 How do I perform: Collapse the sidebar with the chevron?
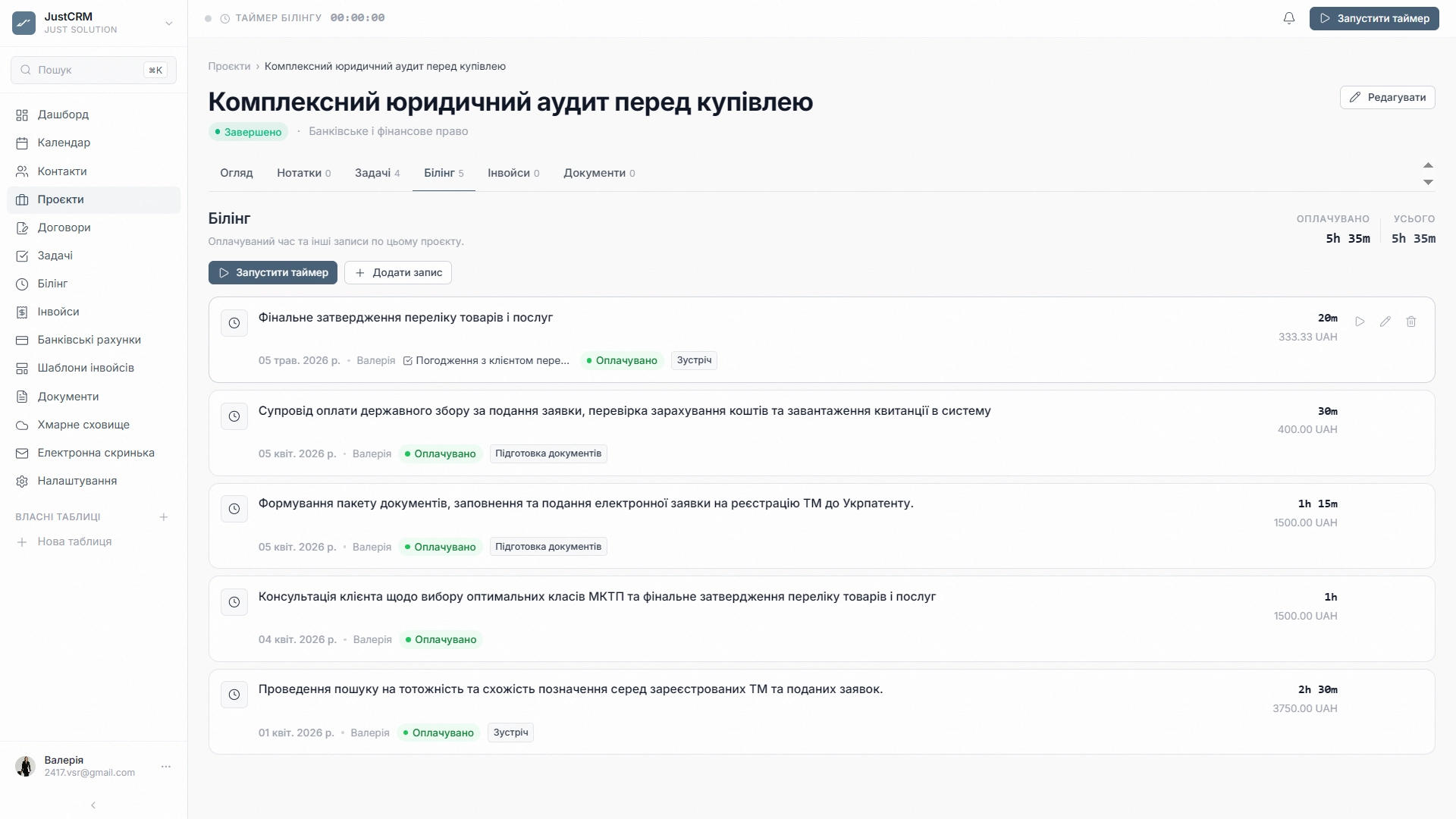pyautogui.click(x=93, y=805)
